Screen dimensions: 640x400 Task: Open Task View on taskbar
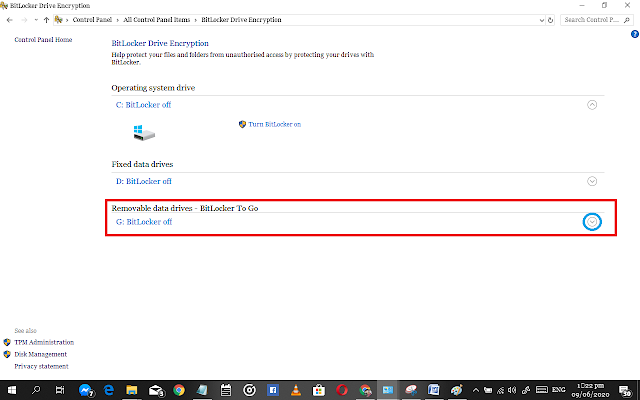coord(60,390)
